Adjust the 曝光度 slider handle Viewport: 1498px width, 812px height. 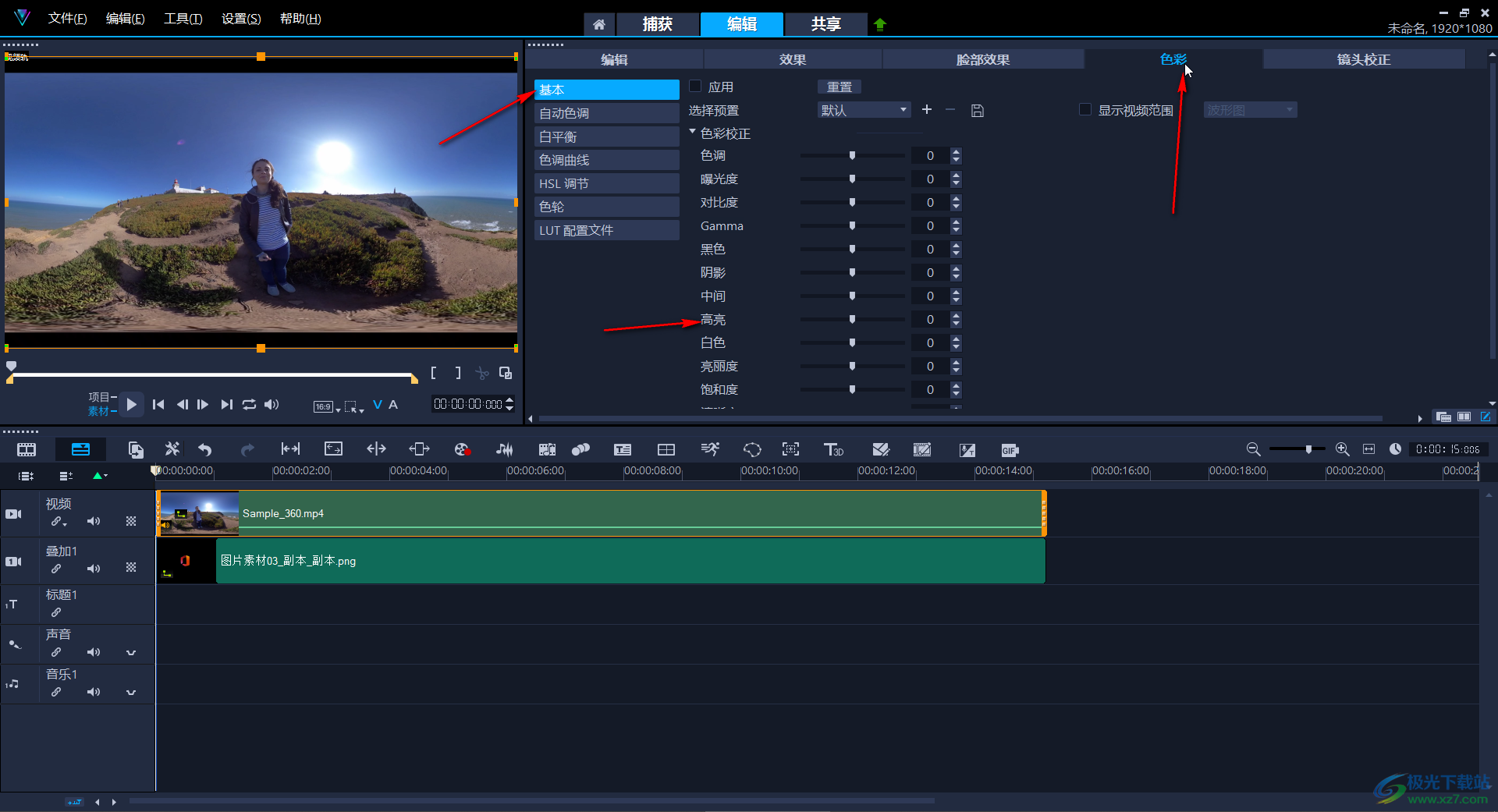(x=852, y=179)
